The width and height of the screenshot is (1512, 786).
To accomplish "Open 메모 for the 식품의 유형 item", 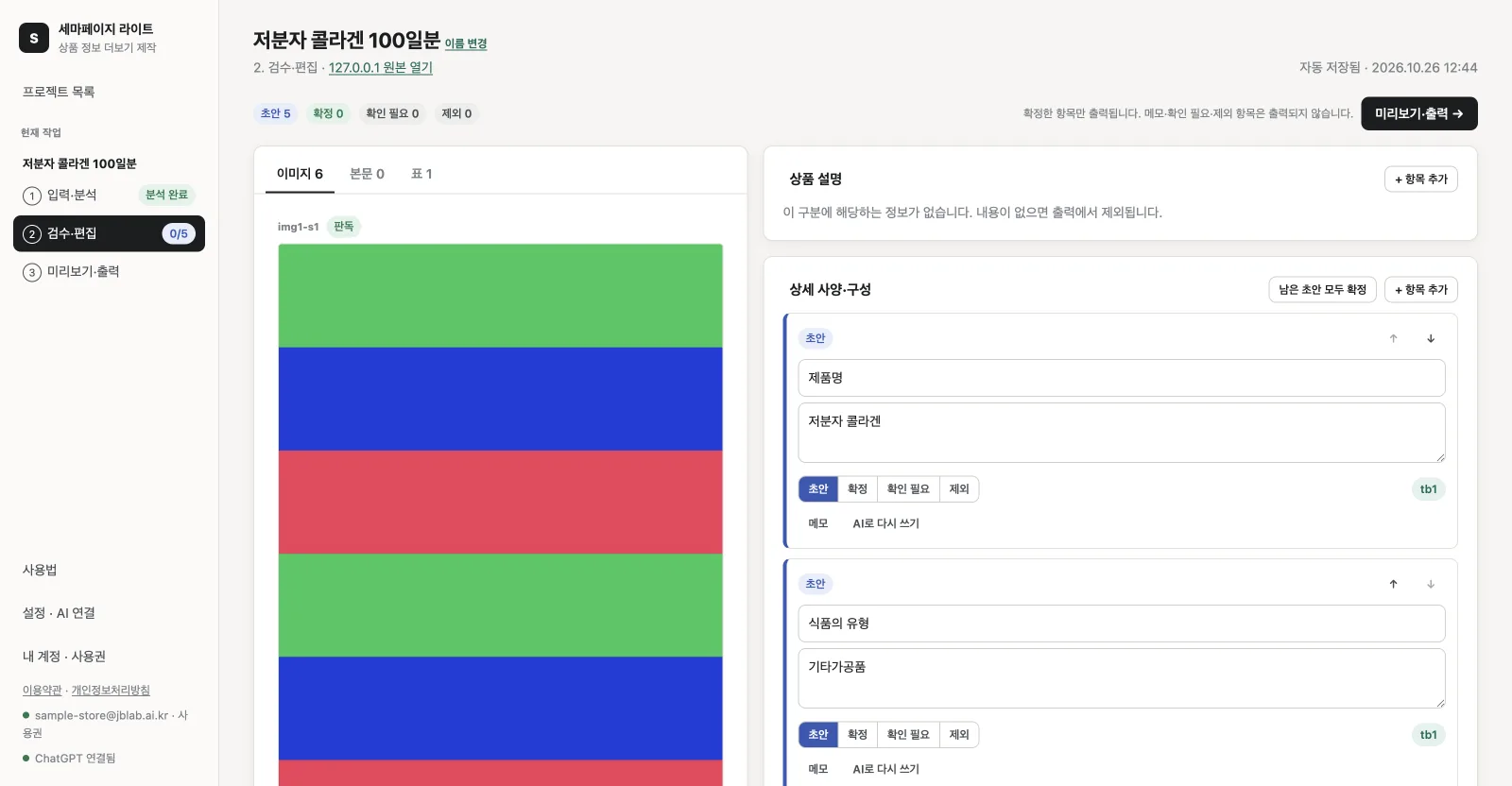I will [x=818, y=769].
